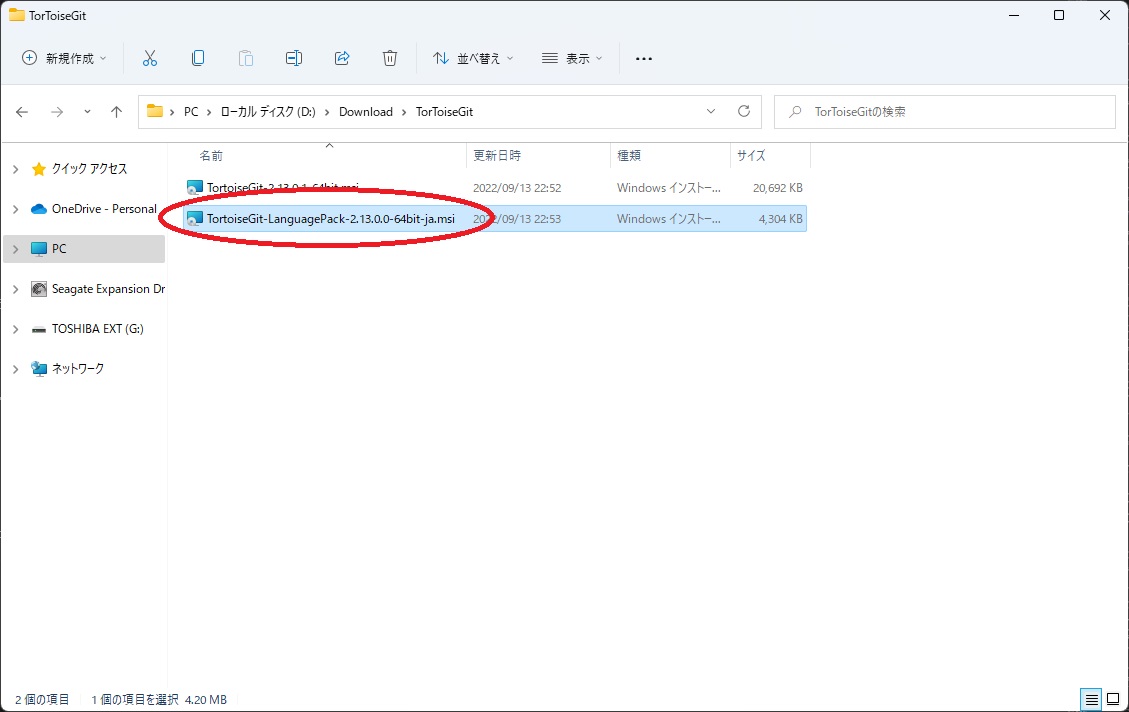Select クイック アクセス in navigation pane

[x=84, y=169]
